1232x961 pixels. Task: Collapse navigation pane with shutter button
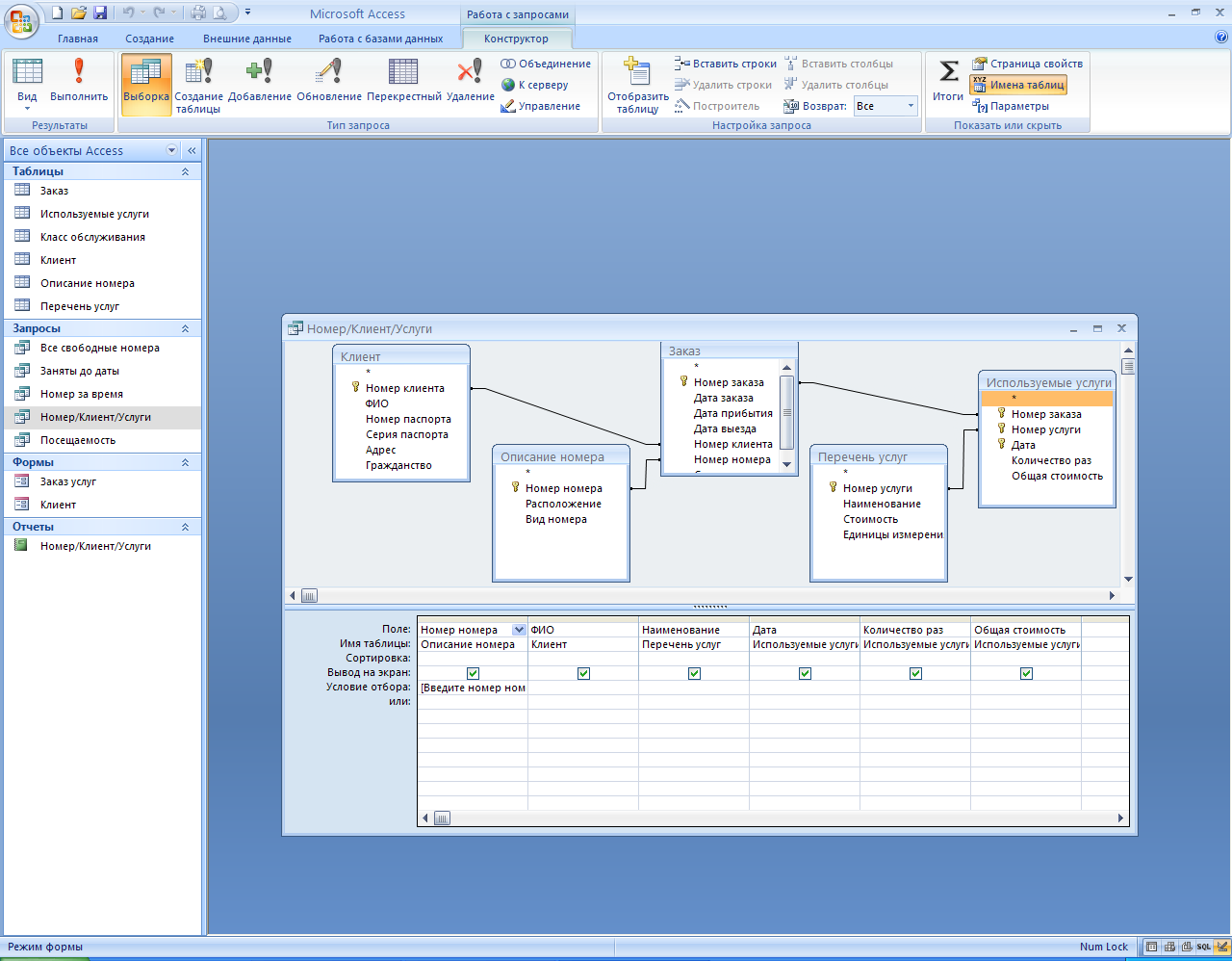pos(192,150)
